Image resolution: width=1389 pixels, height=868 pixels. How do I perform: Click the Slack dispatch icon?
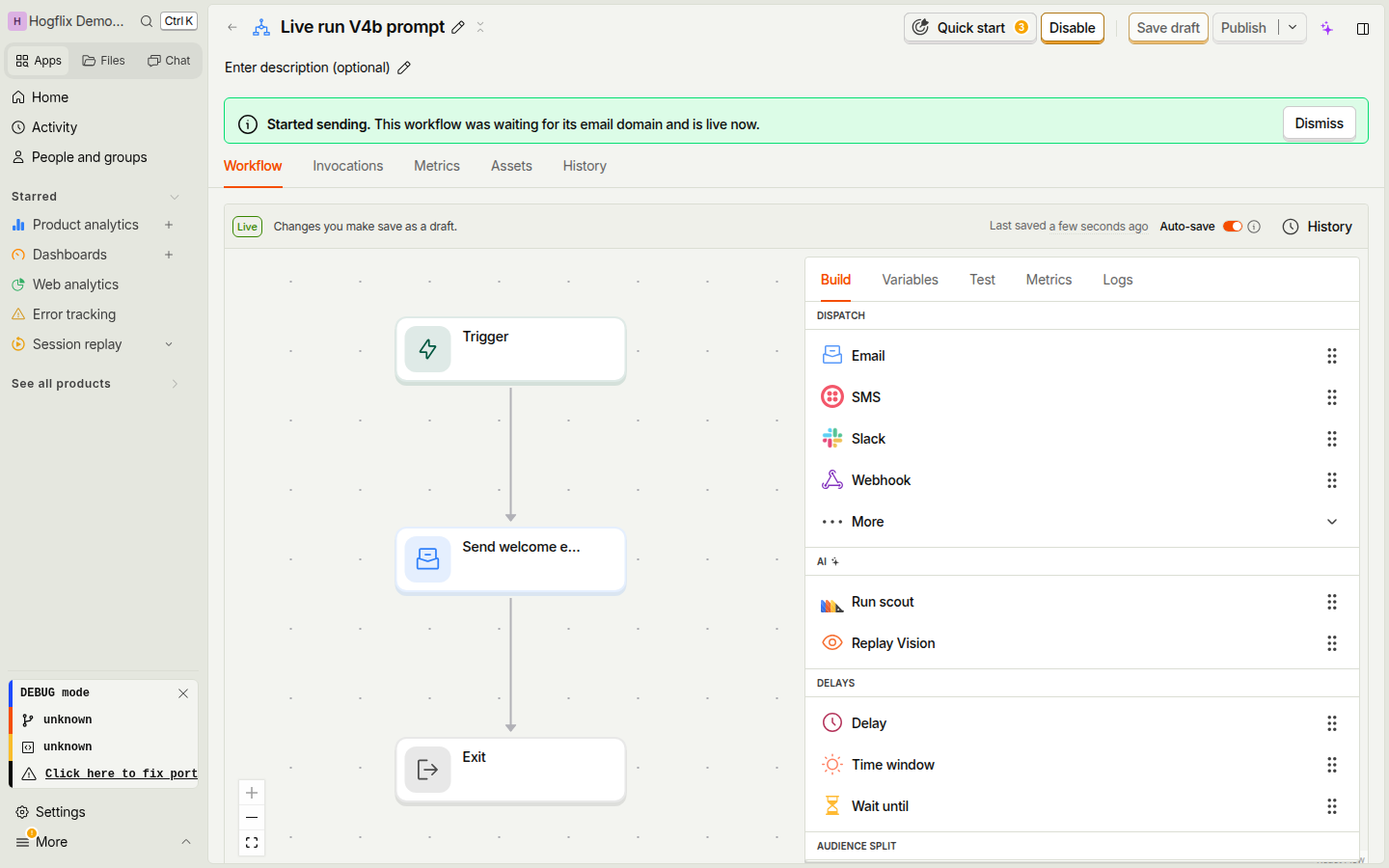pyautogui.click(x=831, y=439)
